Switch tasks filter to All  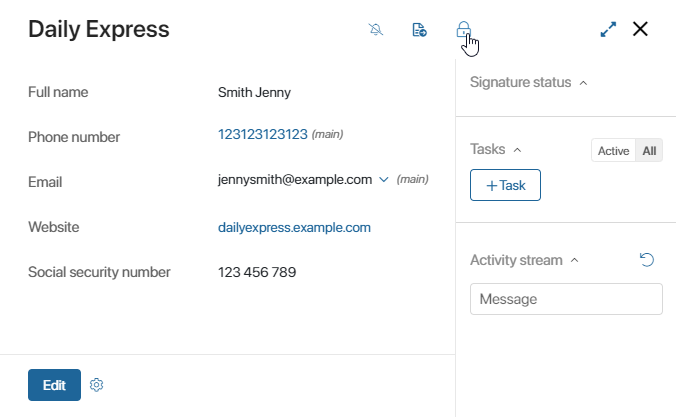coord(649,150)
